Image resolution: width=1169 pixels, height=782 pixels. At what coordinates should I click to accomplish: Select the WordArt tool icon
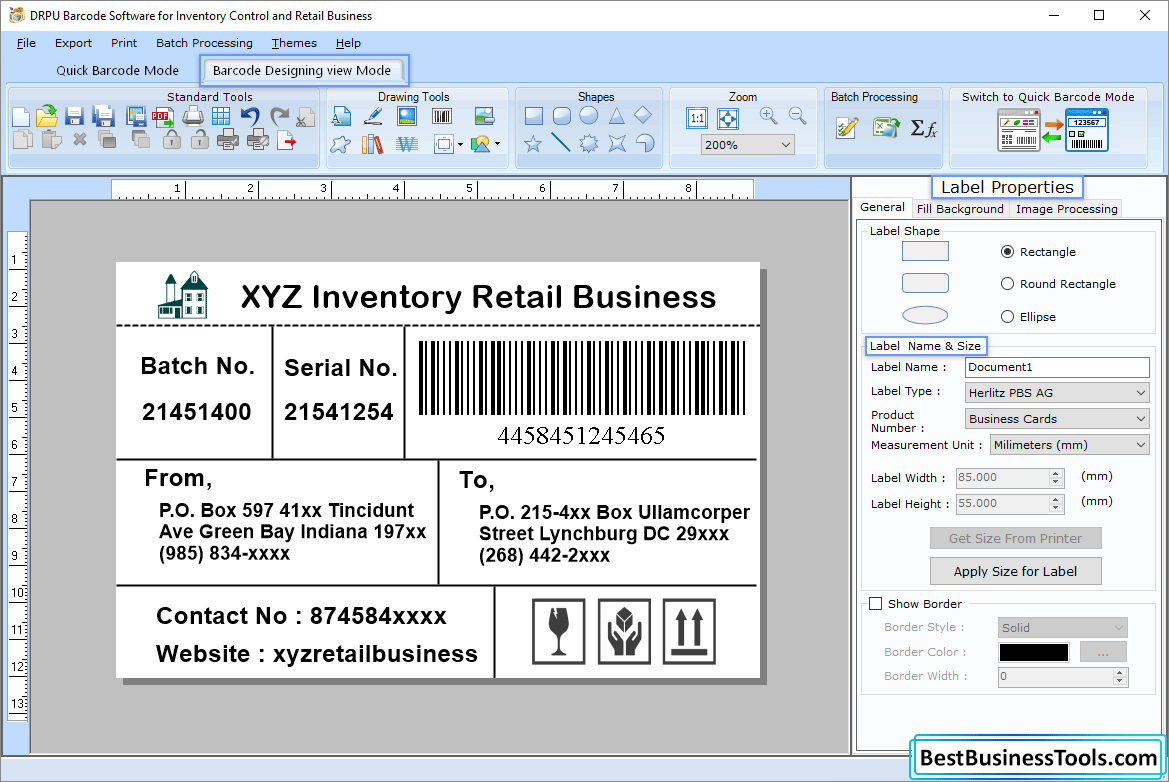[407, 143]
